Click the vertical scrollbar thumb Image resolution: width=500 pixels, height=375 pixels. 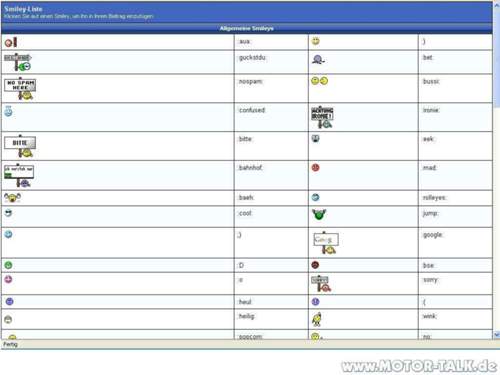click(497, 54)
